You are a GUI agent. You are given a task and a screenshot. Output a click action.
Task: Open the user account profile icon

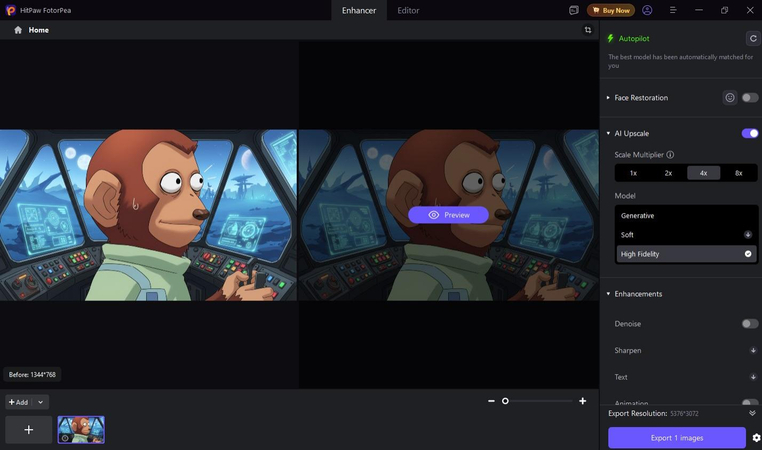point(647,10)
